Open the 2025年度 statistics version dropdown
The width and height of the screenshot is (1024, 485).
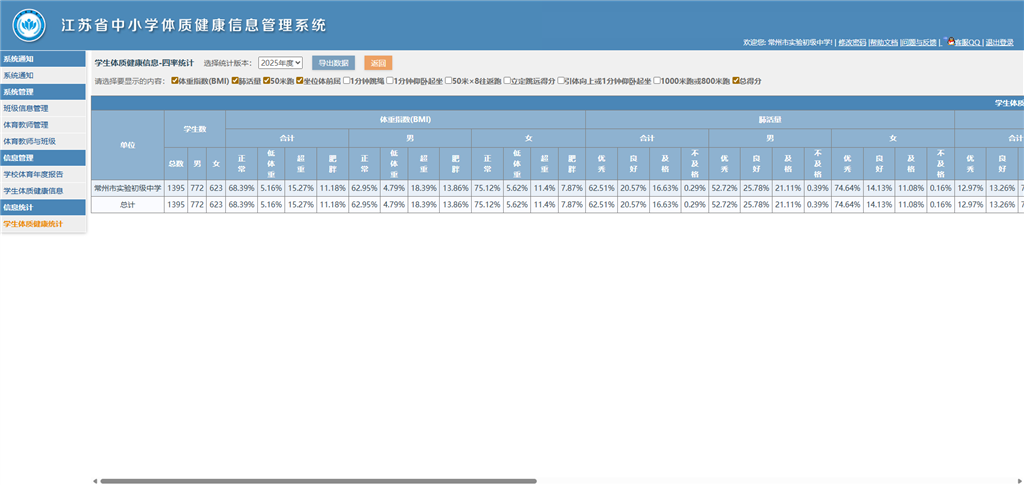point(280,63)
